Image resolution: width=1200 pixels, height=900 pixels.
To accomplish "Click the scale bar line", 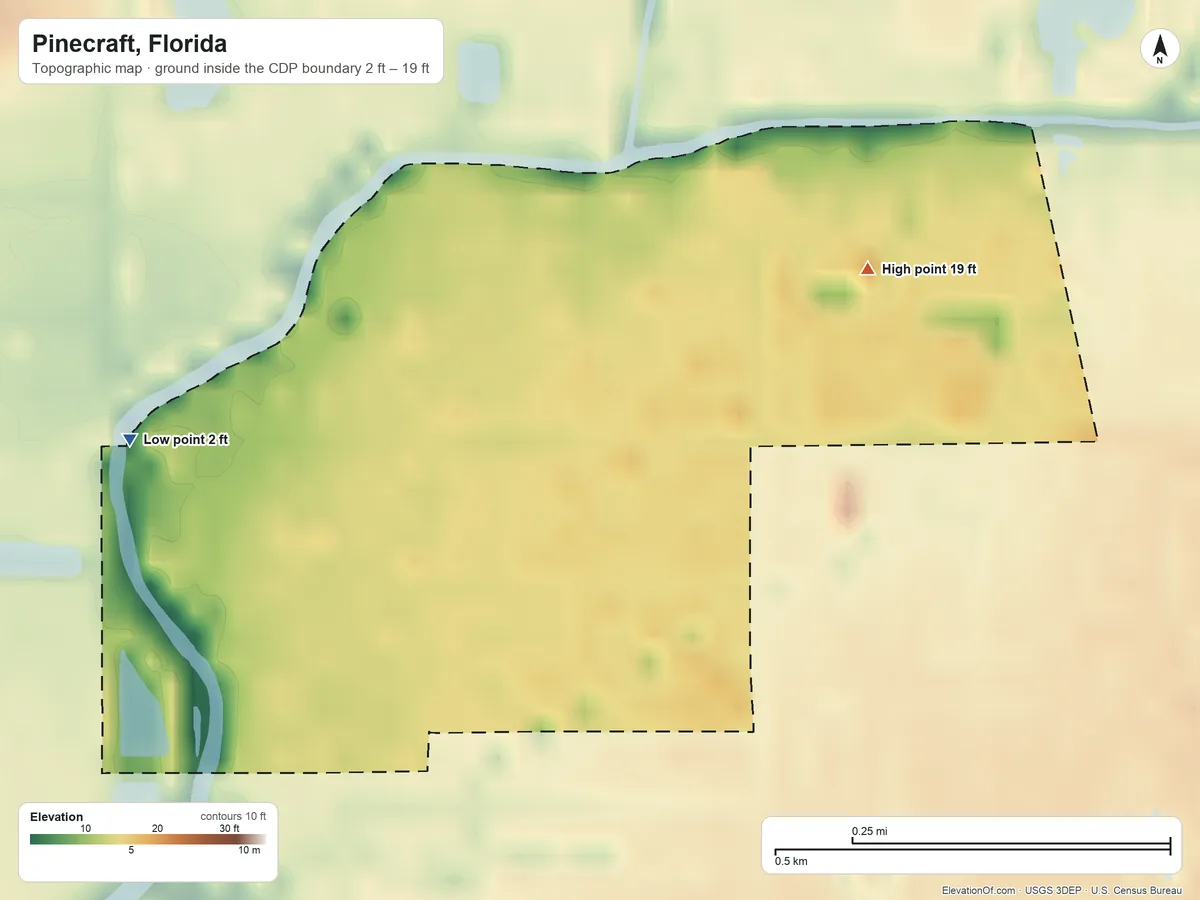I will click(x=972, y=847).
